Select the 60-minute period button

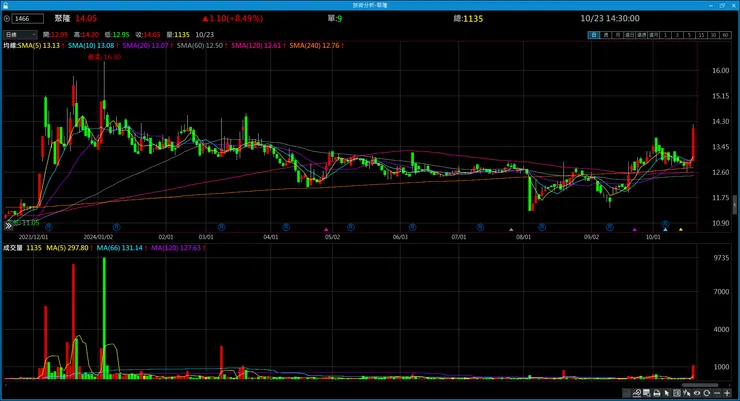(725, 35)
